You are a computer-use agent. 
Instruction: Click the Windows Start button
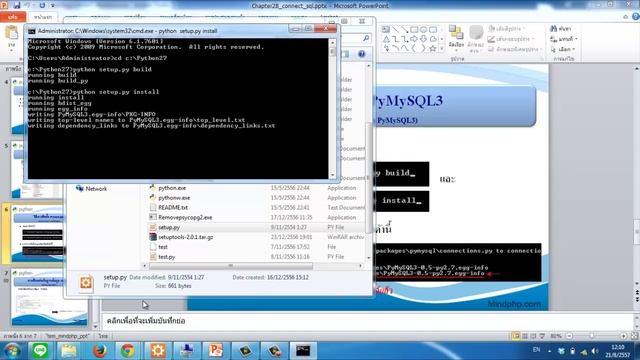(12, 351)
